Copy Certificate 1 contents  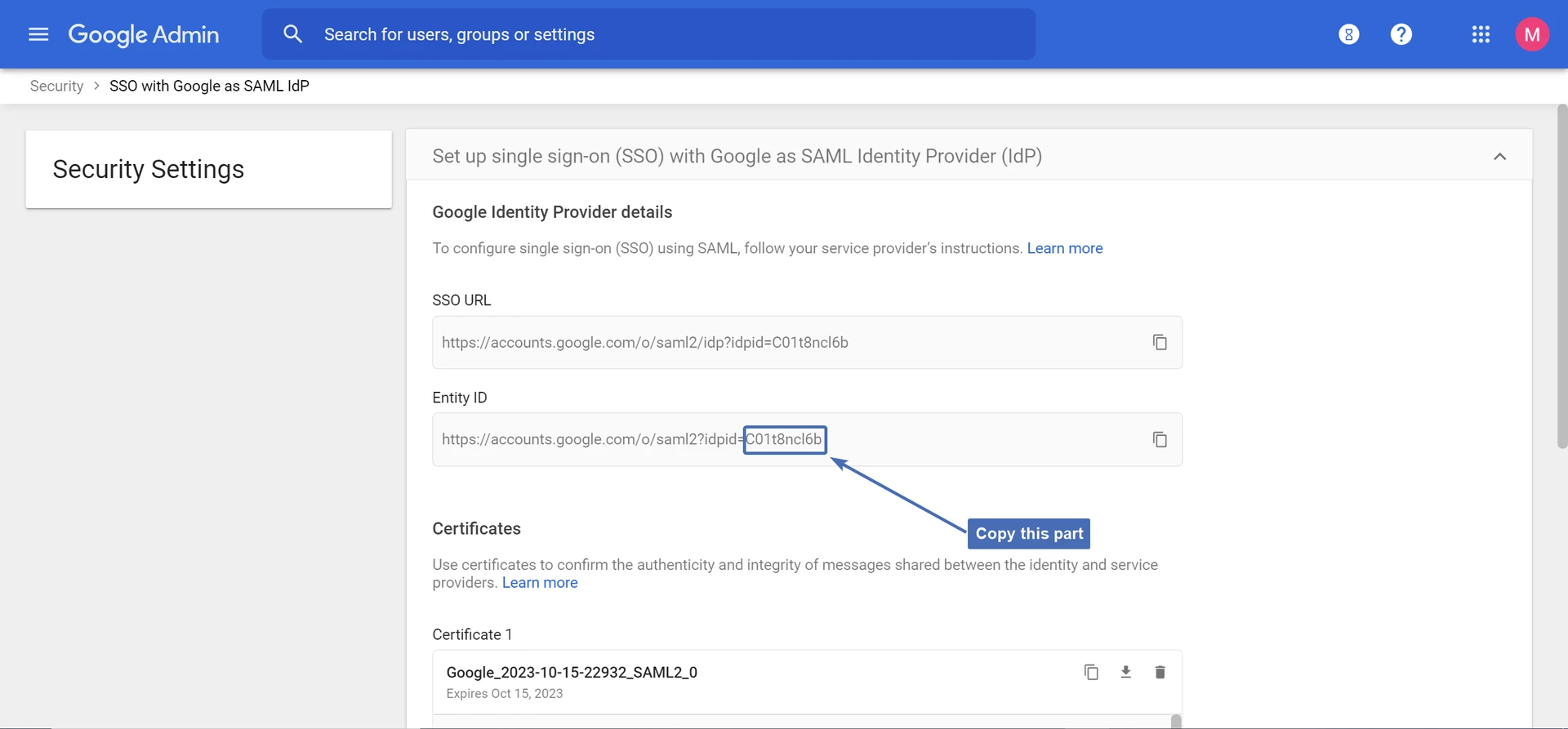[1091, 672]
